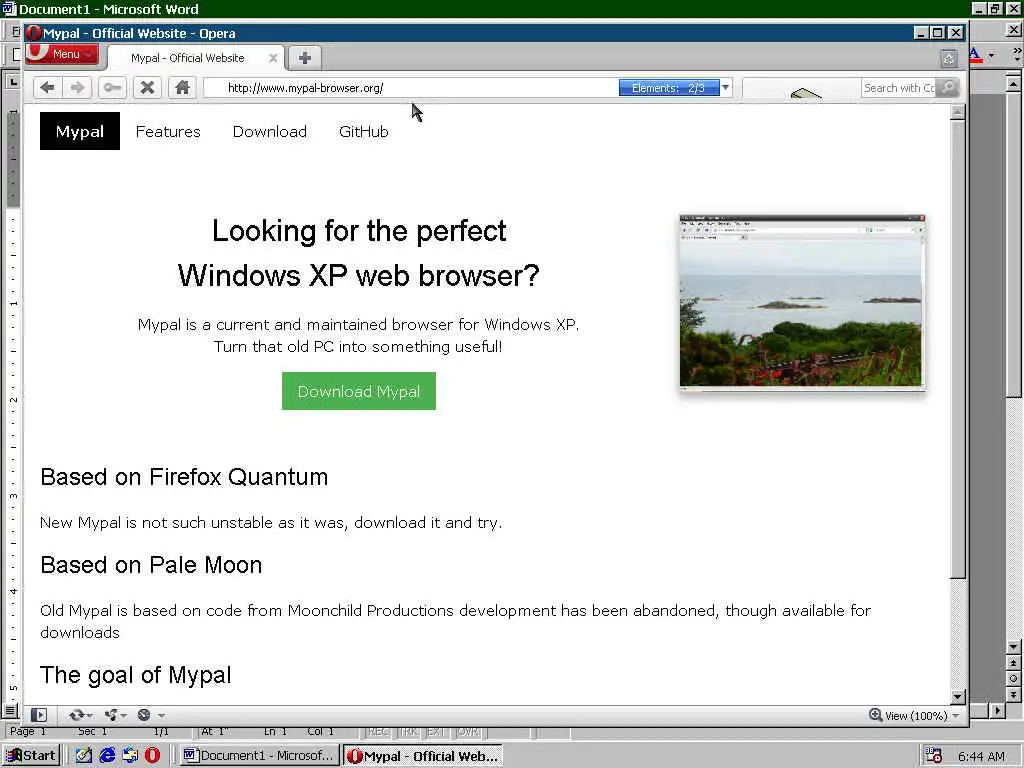Click the zoom magnifier icon beside View
The image size is (1024, 768).
(876, 715)
